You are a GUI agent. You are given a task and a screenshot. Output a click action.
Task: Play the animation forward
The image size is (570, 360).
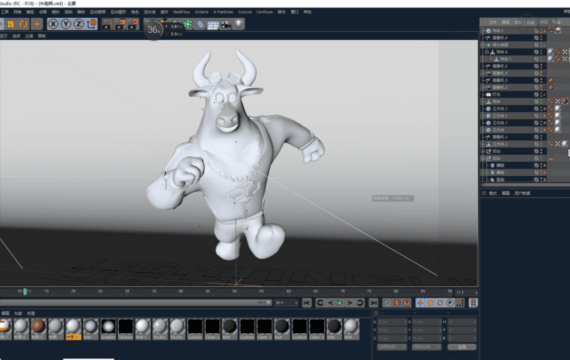[x=340, y=303]
